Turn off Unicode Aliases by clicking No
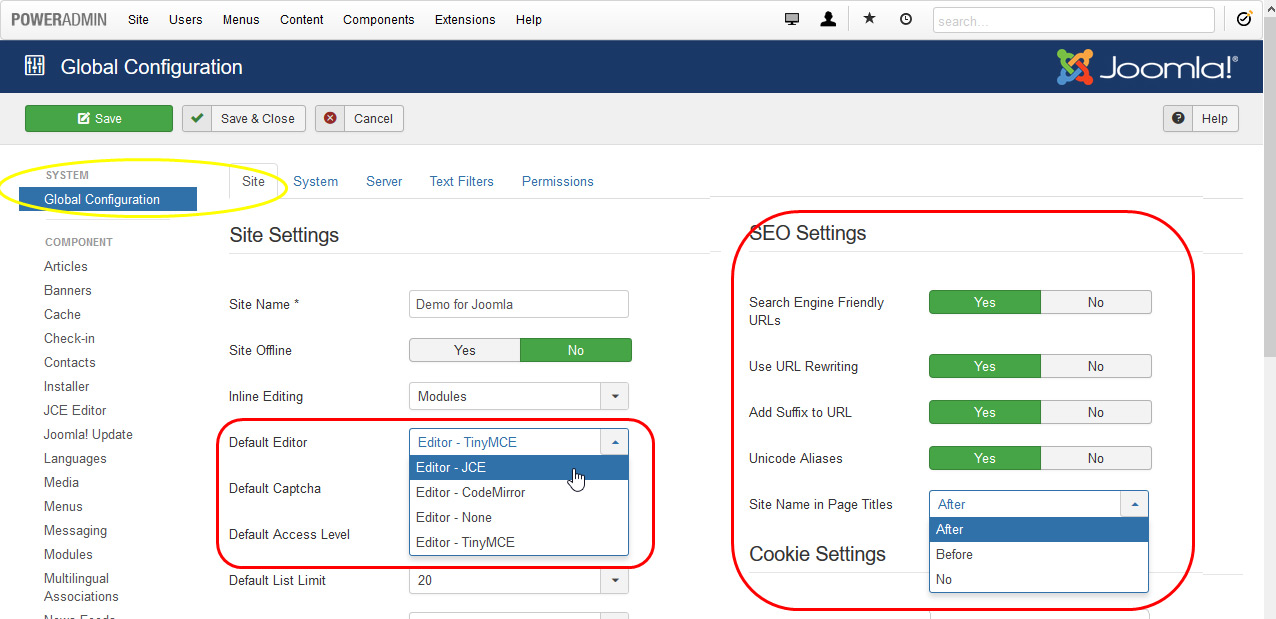Screen dimensions: 1276x619 click(x=1095, y=458)
